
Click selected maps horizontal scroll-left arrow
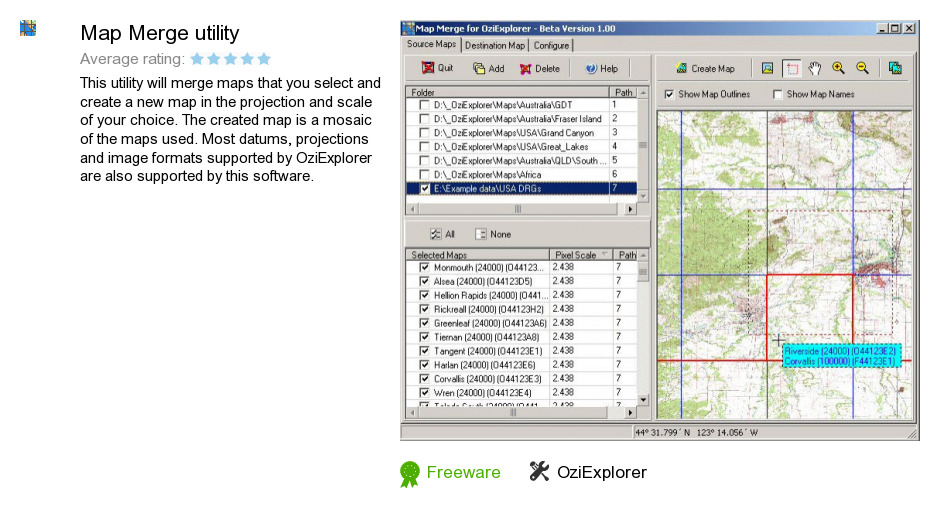click(x=412, y=413)
